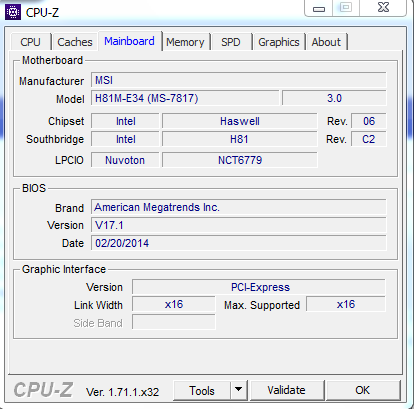414x409 pixels.
Task: Click the Tools button
Action: tap(202, 390)
